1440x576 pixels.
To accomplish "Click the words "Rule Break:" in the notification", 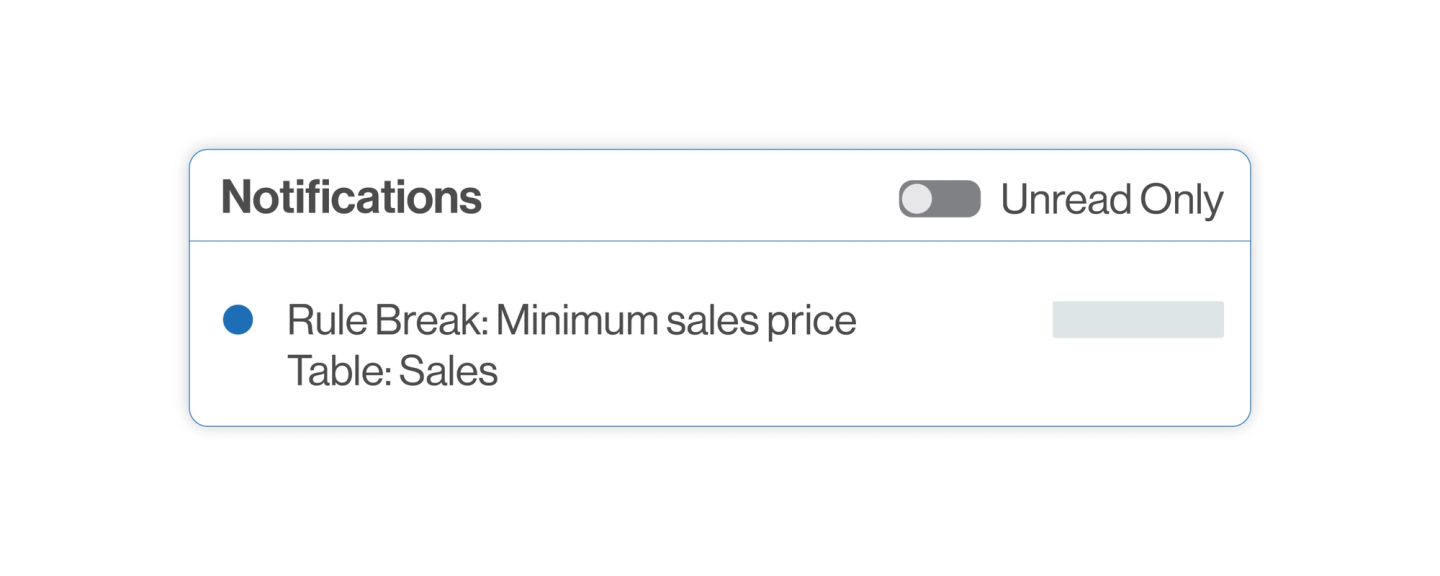I will pyautogui.click(x=387, y=321).
